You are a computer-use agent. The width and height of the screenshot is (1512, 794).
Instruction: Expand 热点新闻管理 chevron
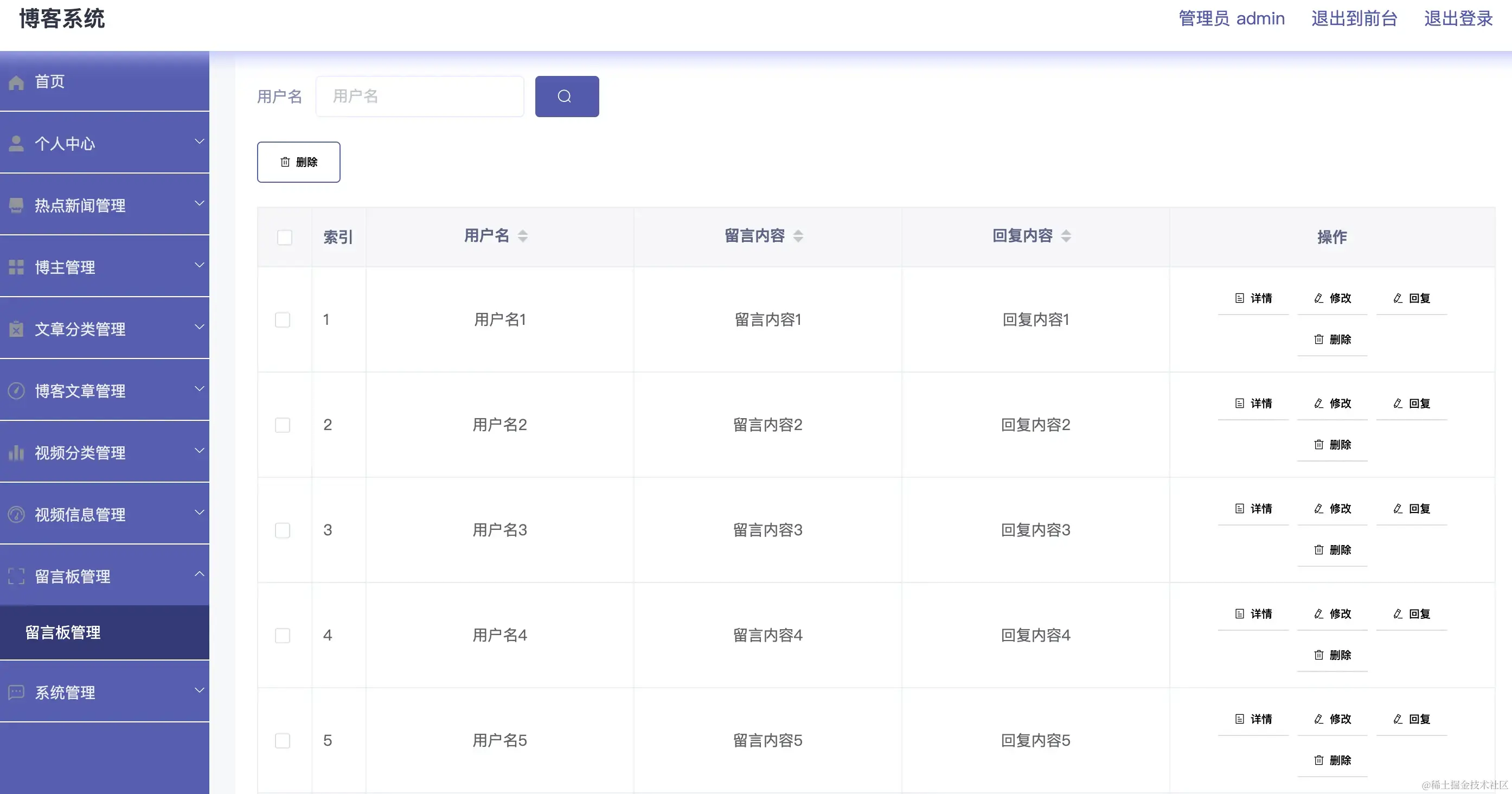pyautogui.click(x=200, y=203)
